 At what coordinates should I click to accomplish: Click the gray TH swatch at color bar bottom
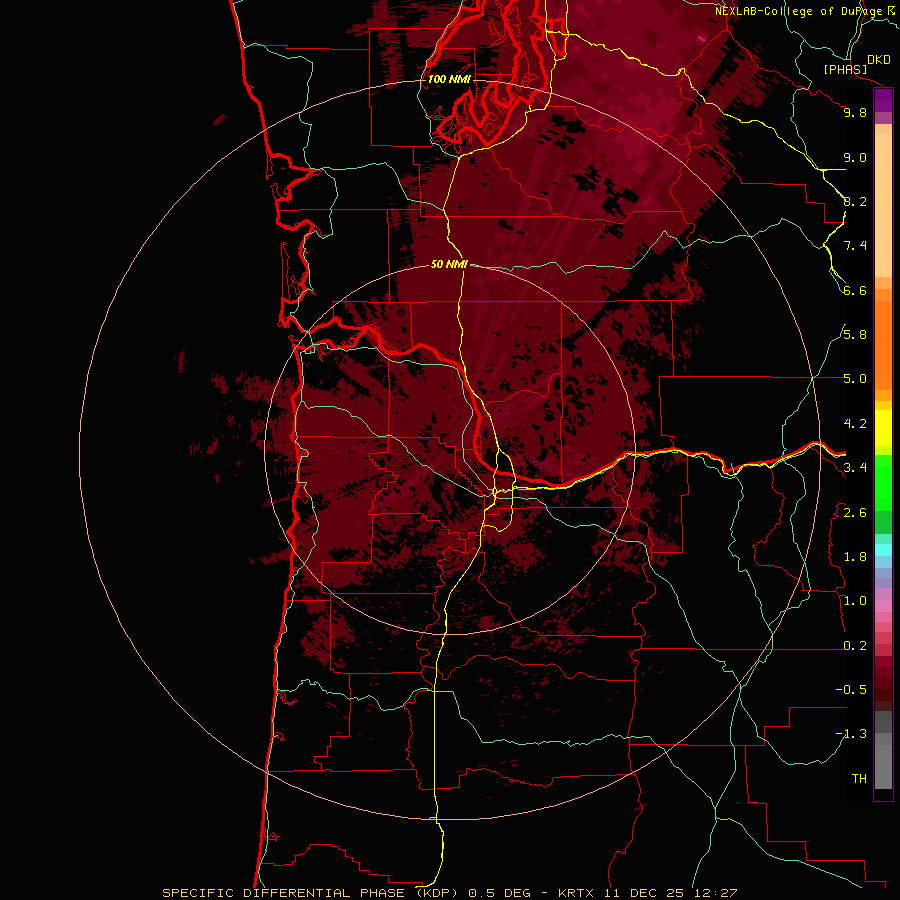coord(883,768)
